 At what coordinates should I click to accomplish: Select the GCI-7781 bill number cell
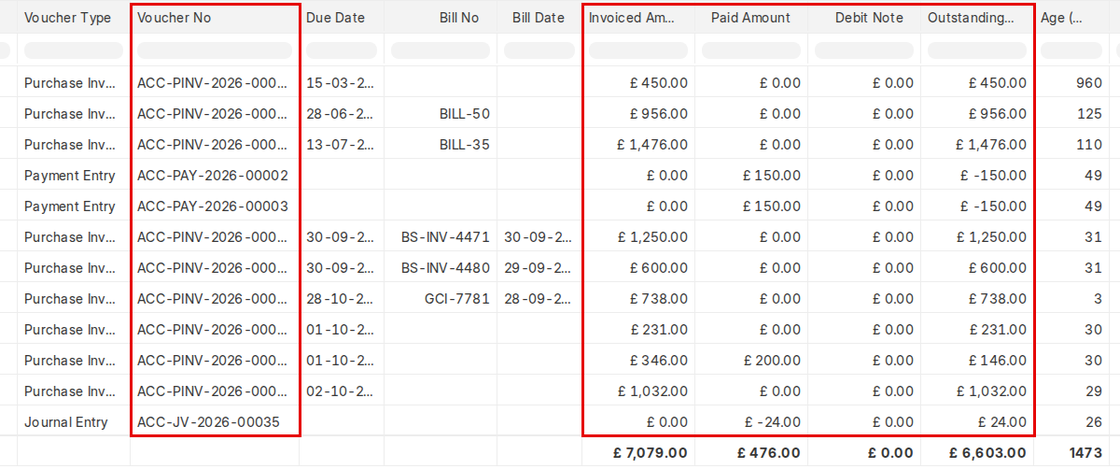click(441, 298)
